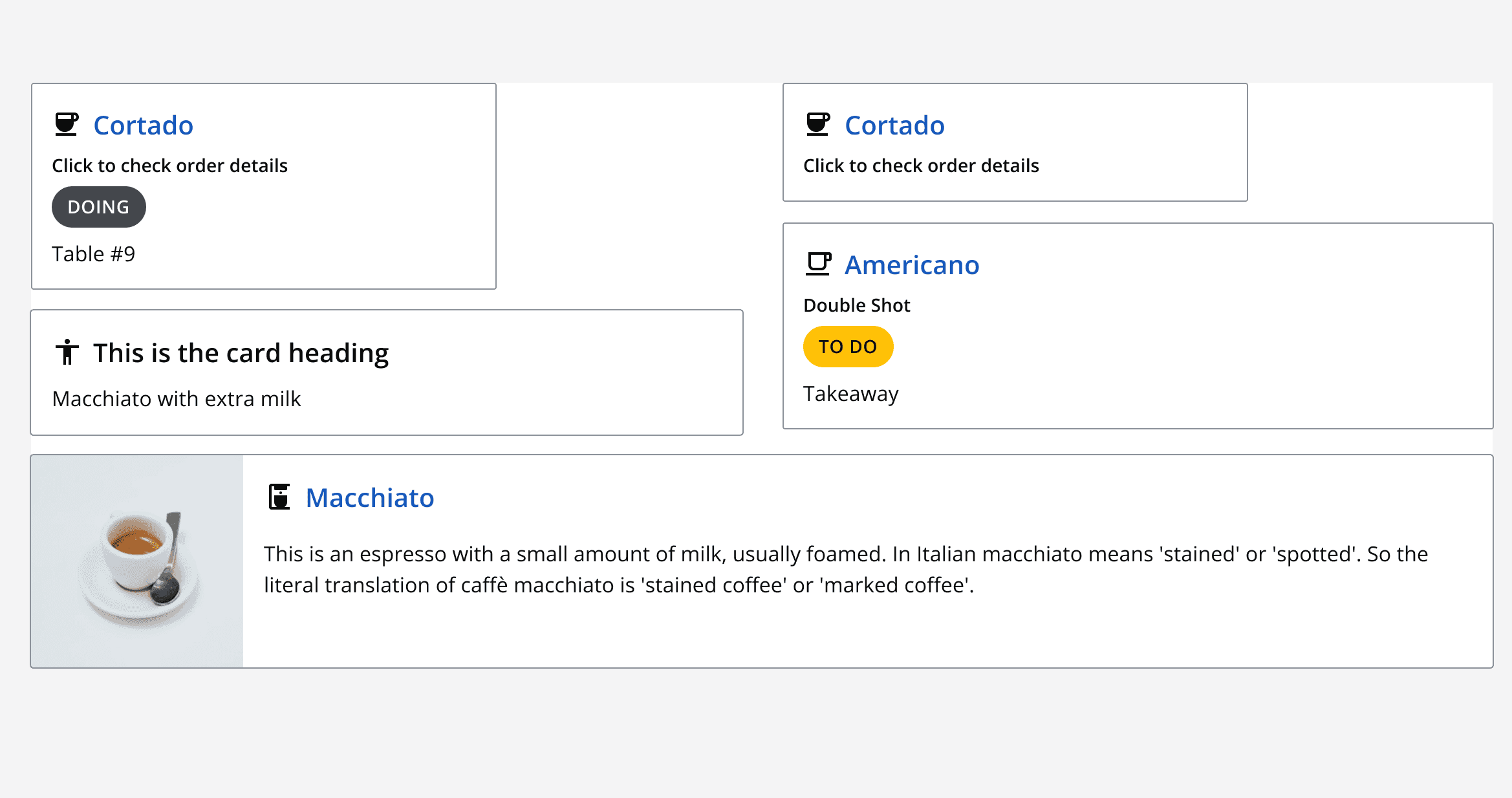
Task: Click the 'Macchiato with extra milk' text
Action: tap(177, 398)
